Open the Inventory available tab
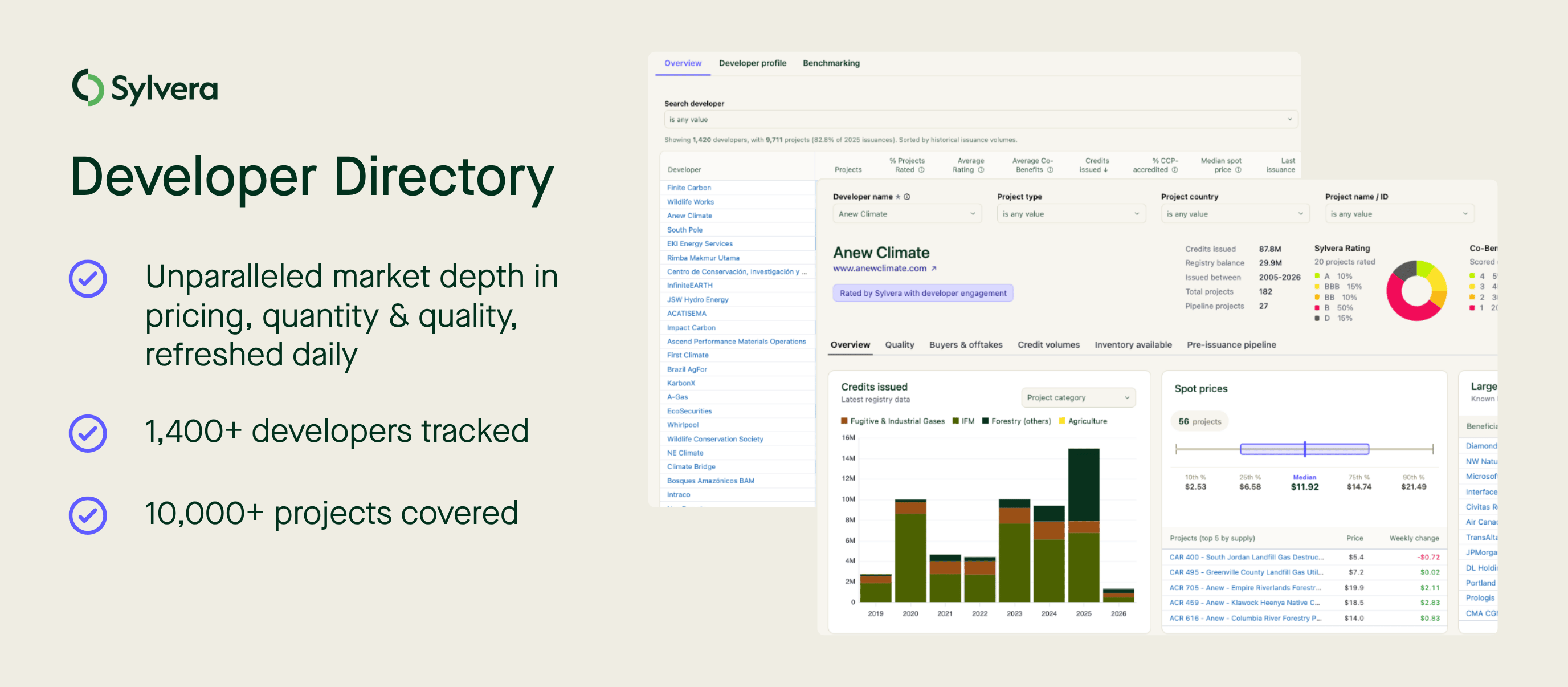Viewport: 1568px width, 687px height. click(1133, 345)
